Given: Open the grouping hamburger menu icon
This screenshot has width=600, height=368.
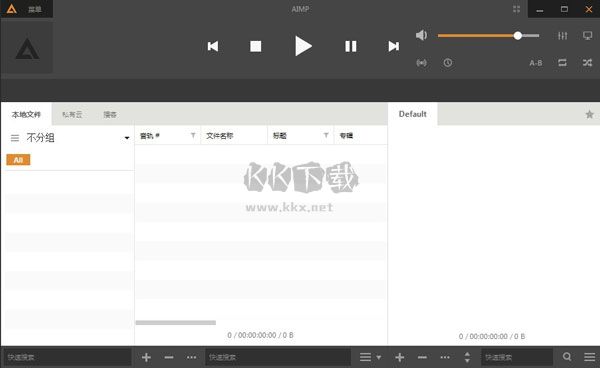Looking at the screenshot, I should pos(15,138).
